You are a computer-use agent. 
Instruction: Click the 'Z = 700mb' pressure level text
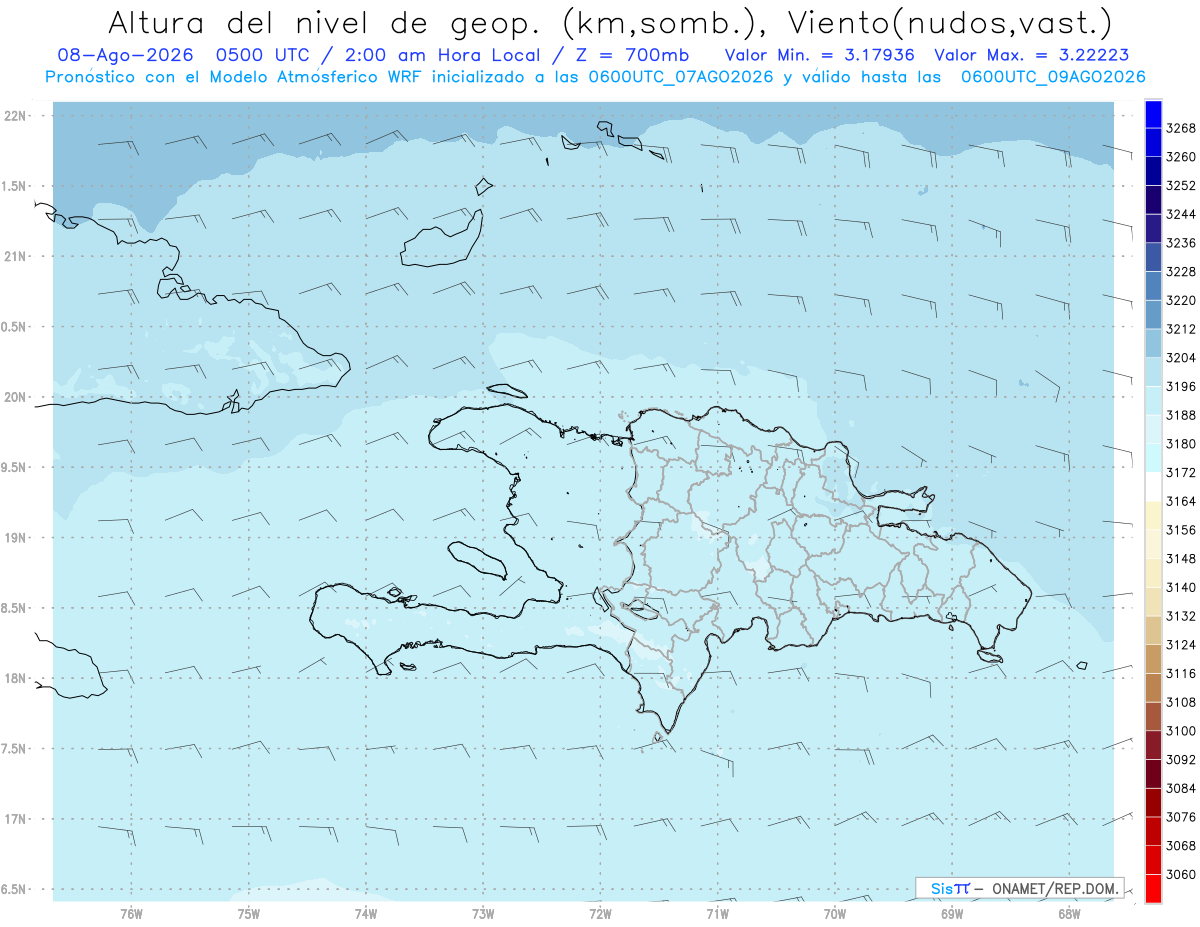click(x=634, y=55)
